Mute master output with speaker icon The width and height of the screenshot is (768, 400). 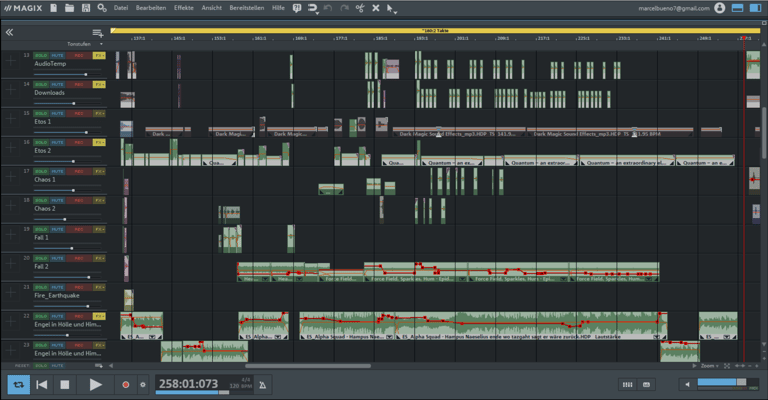tap(687, 385)
